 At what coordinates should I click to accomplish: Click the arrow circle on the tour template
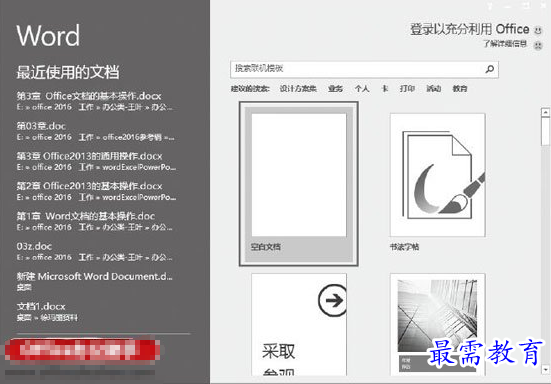coord(332,300)
